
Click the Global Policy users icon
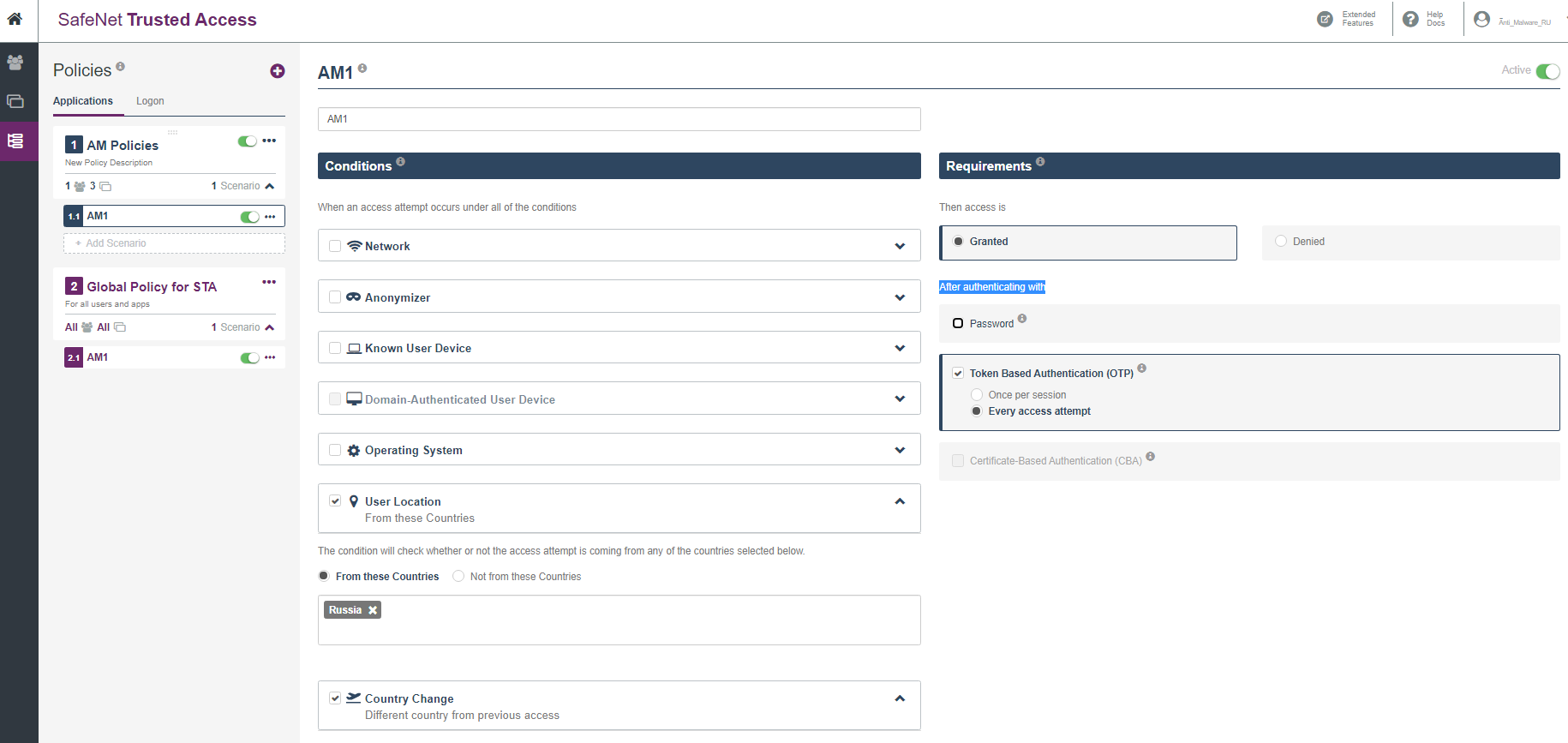(87, 327)
